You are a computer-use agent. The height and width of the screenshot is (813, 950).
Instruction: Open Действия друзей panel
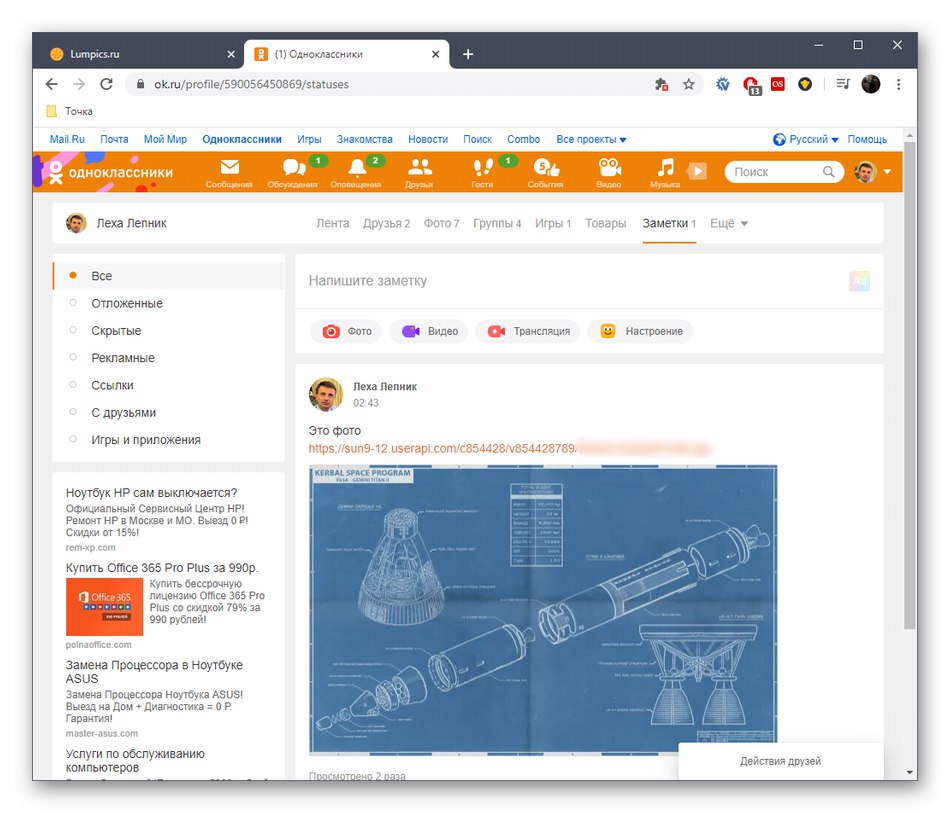pos(780,761)
